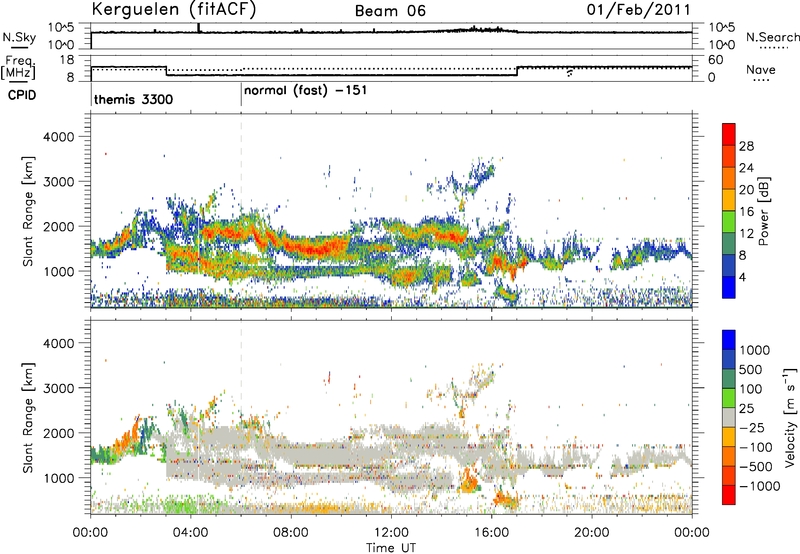Select the 'Freq. [MHz]' axis label
The image size is (800, 554).
click(x=19, y=67)
